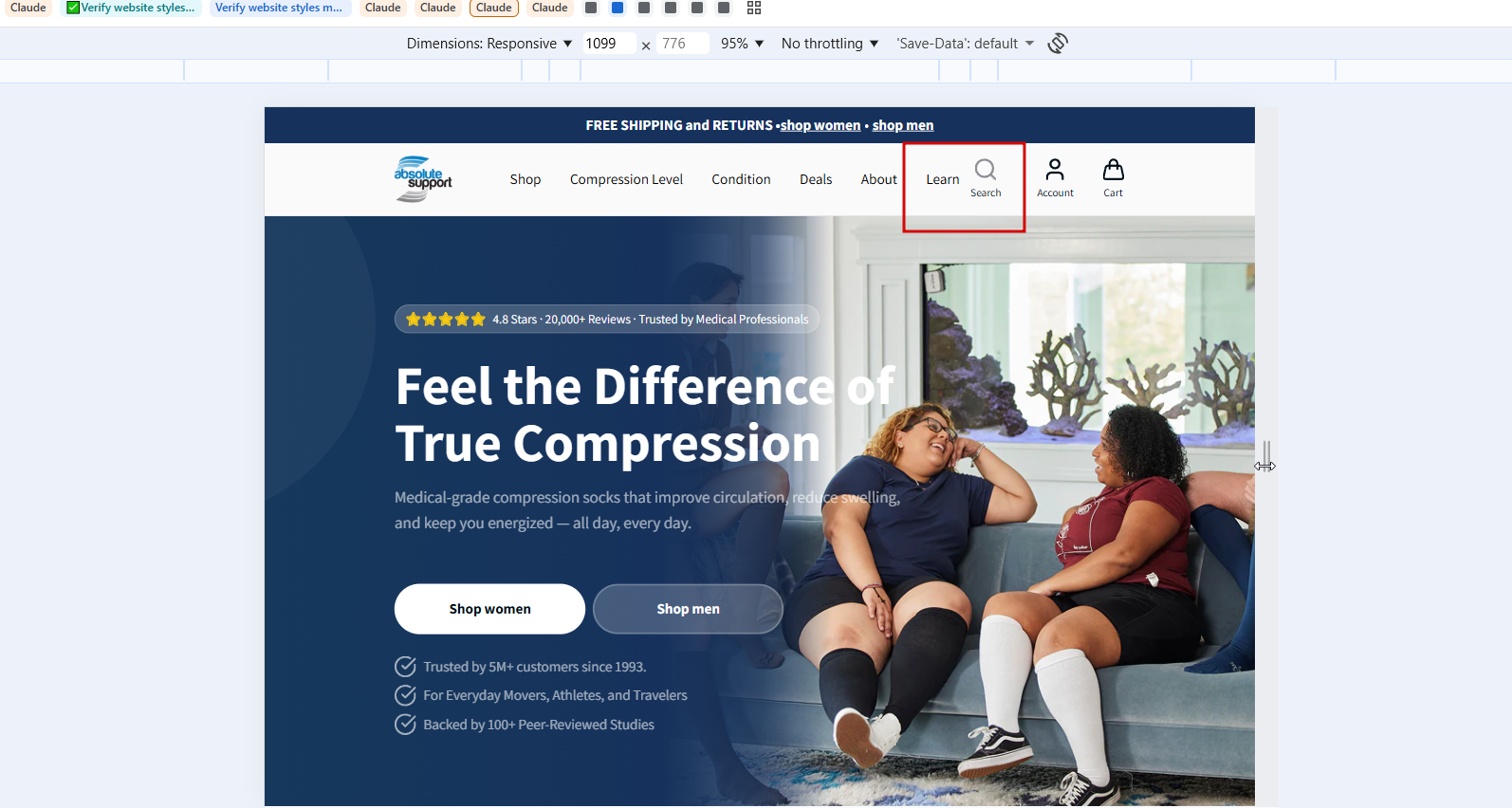This screenshot has height=808, width=1512.
Task: Click the viewport width input field showing 1099
Action: click(608, 44)
